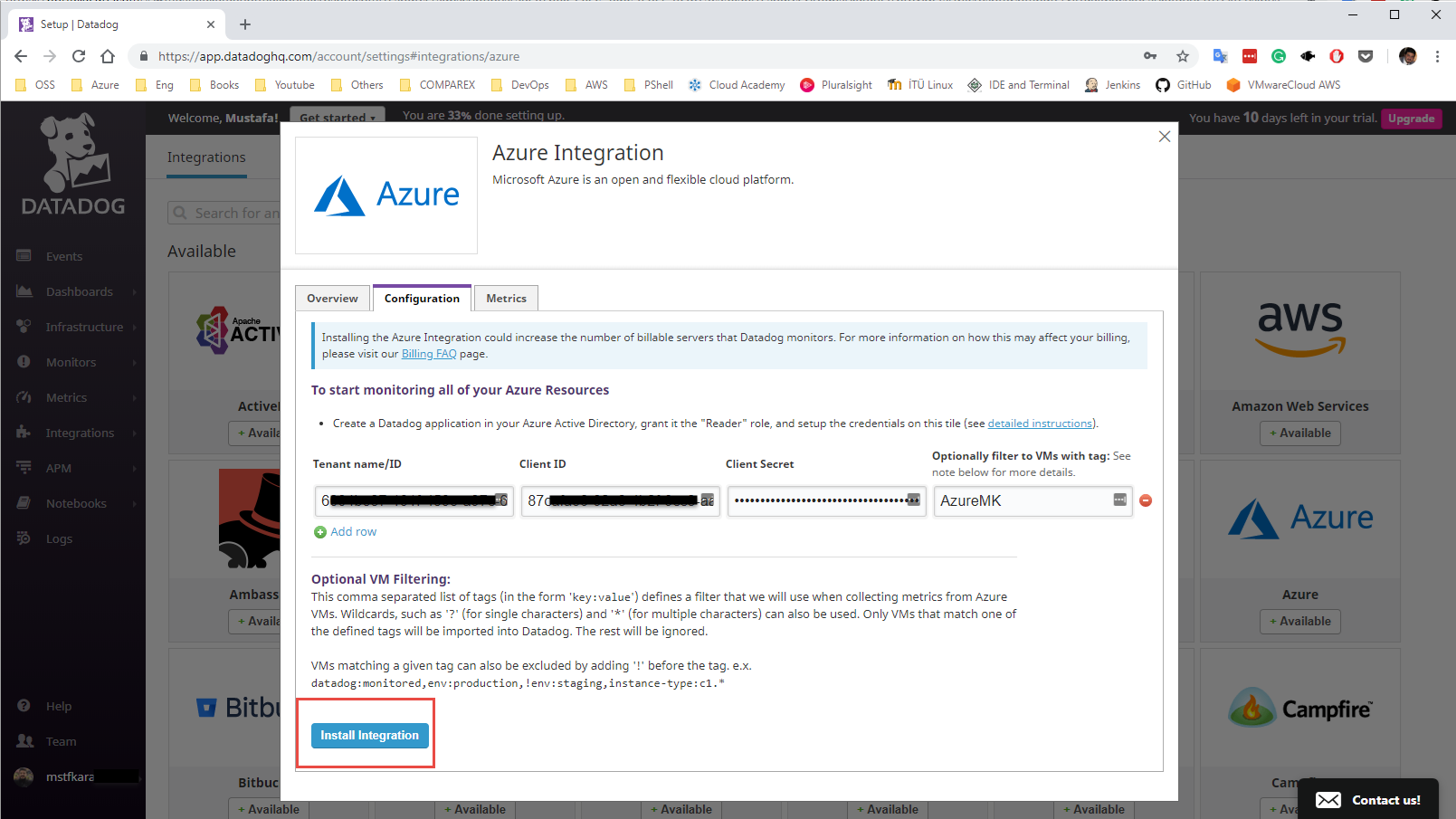Open the Campfire integration tile
The image size is (1456, 819).
pyautogui.click(x=1300, y=733)
